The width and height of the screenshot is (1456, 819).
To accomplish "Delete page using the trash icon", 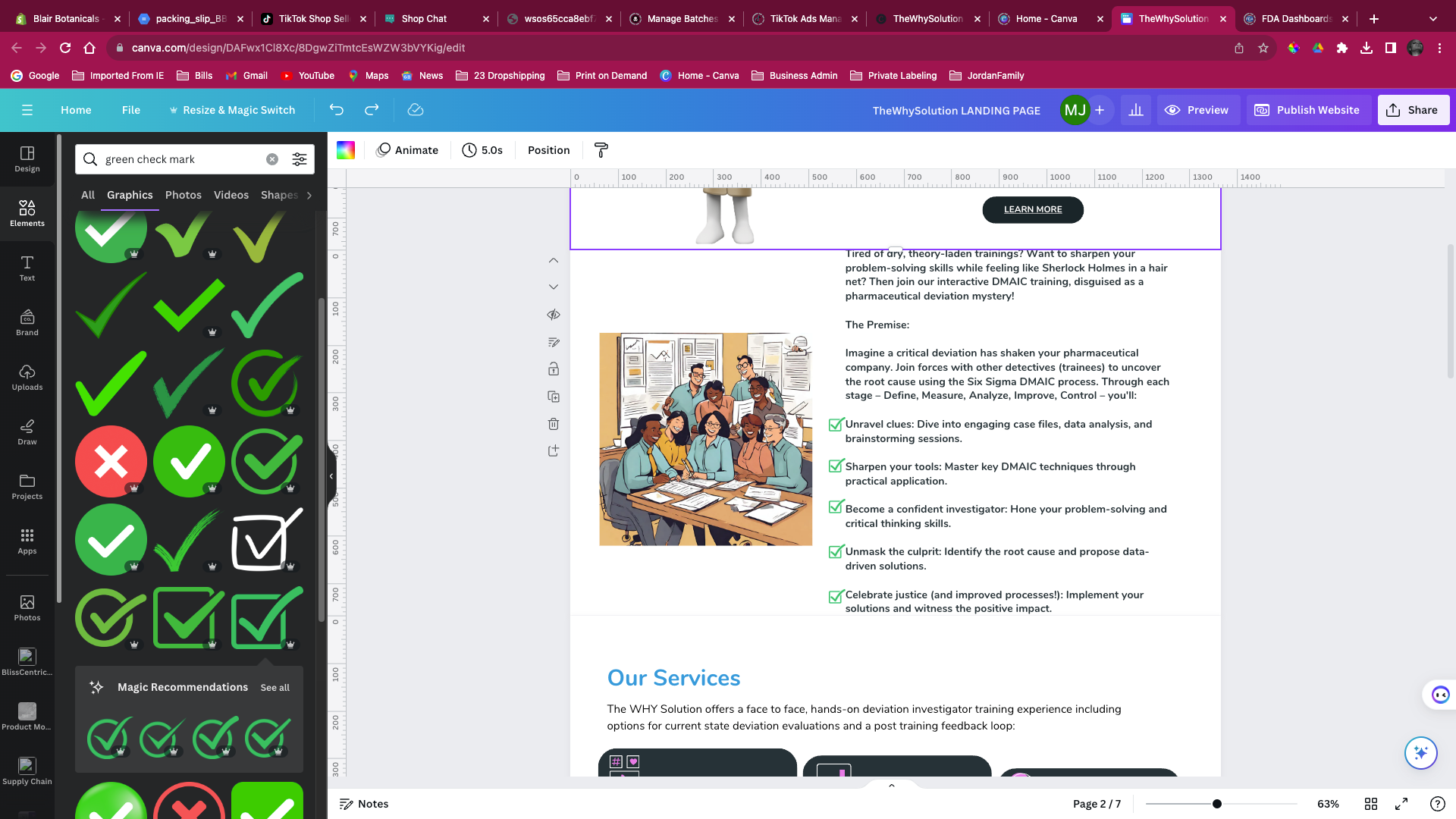I will 554,424.
